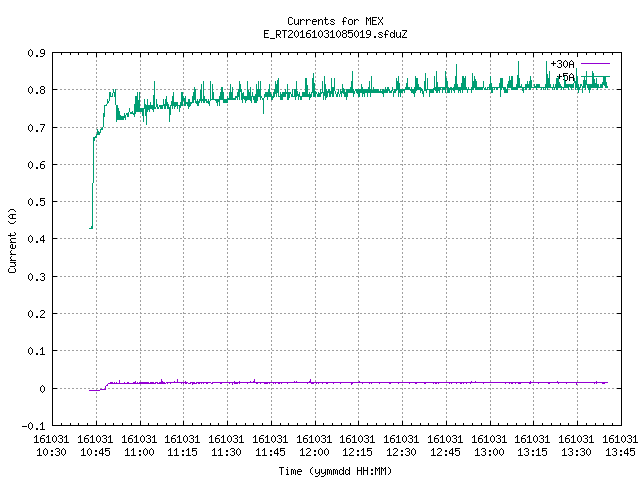Click the y-axis tick label 0.2
This screenshot has width=640, height=480.
coord(36,314)
